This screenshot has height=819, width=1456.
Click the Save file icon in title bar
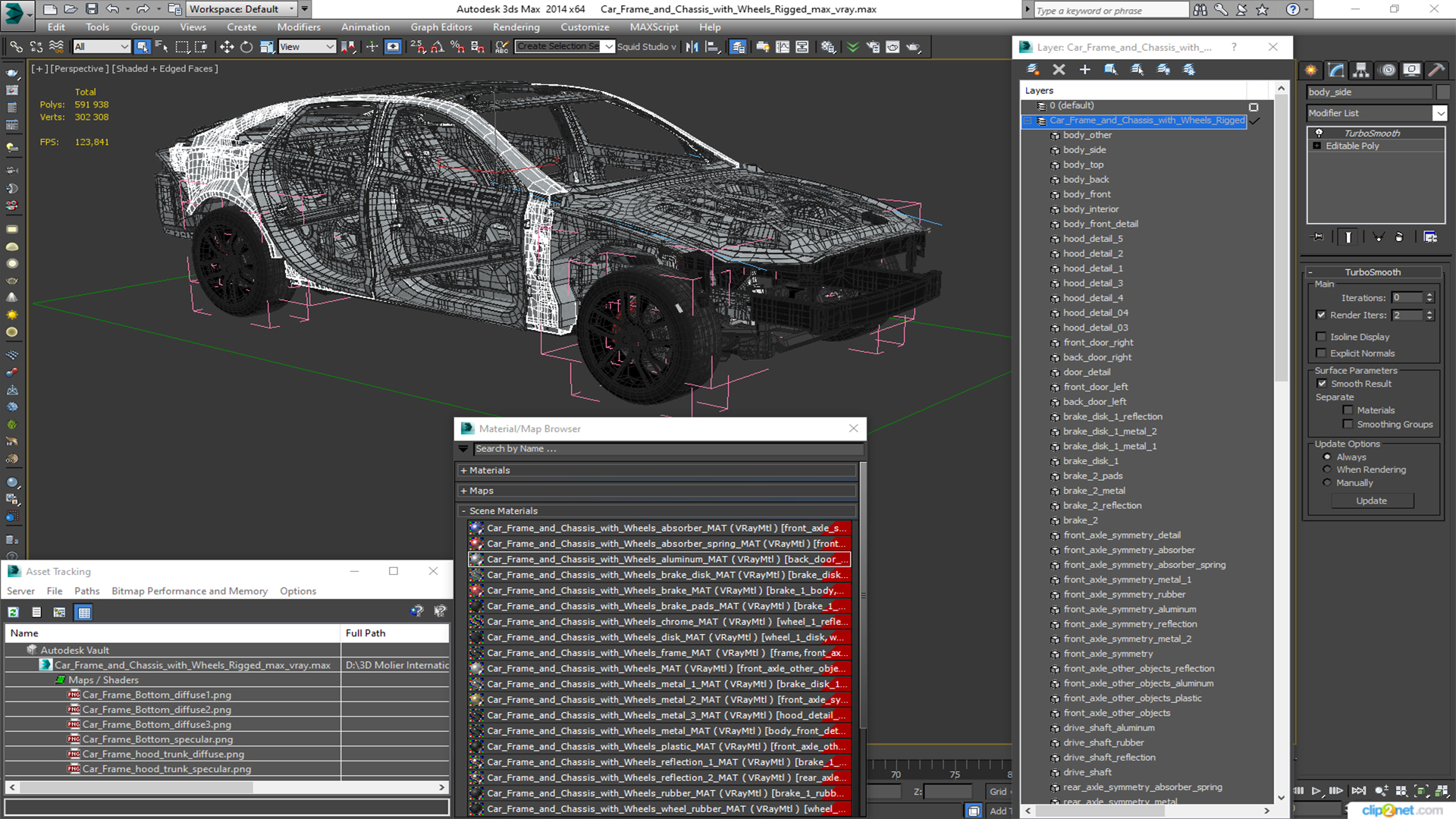click(91, 9)
